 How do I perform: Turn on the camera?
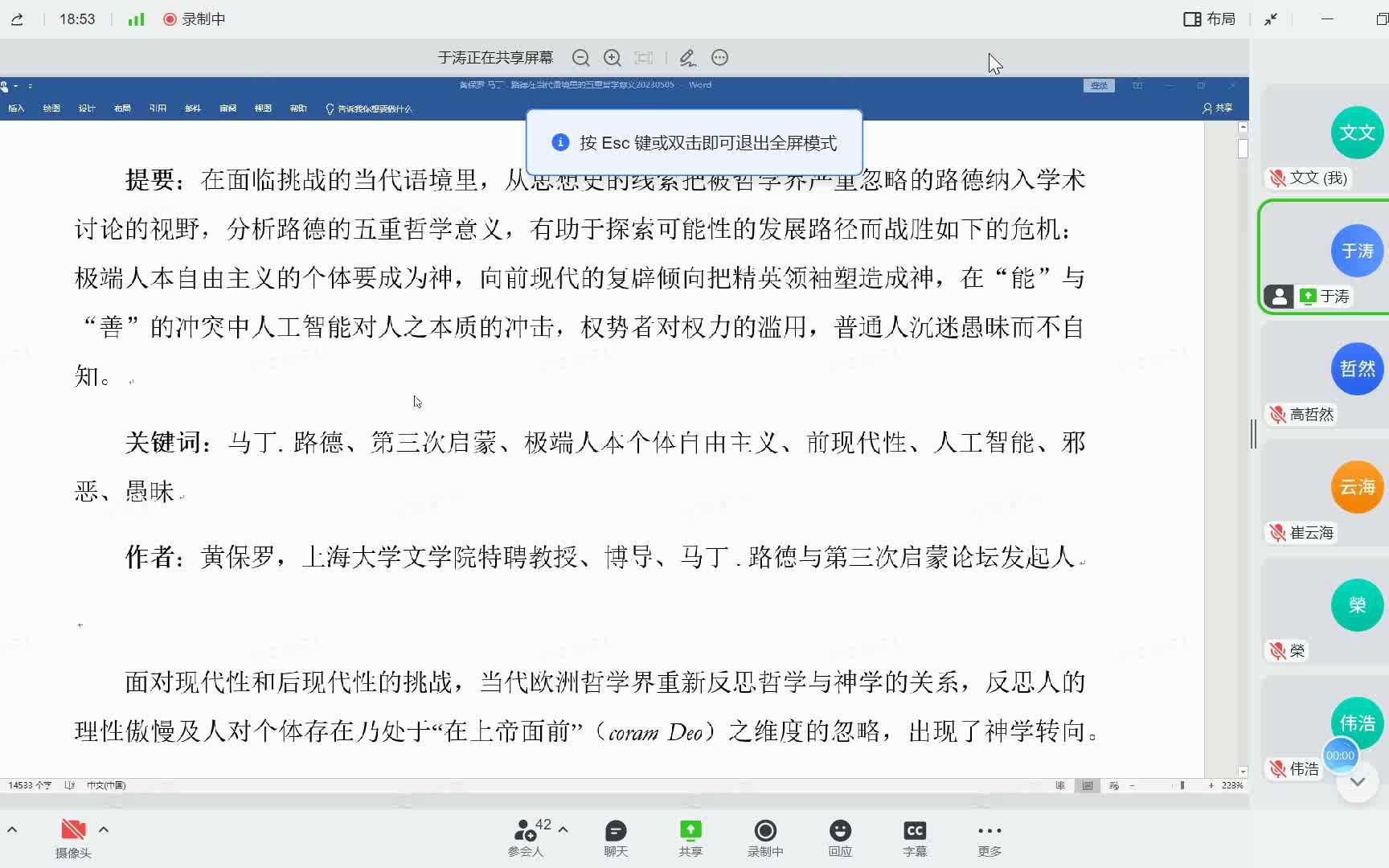[73, 838]
